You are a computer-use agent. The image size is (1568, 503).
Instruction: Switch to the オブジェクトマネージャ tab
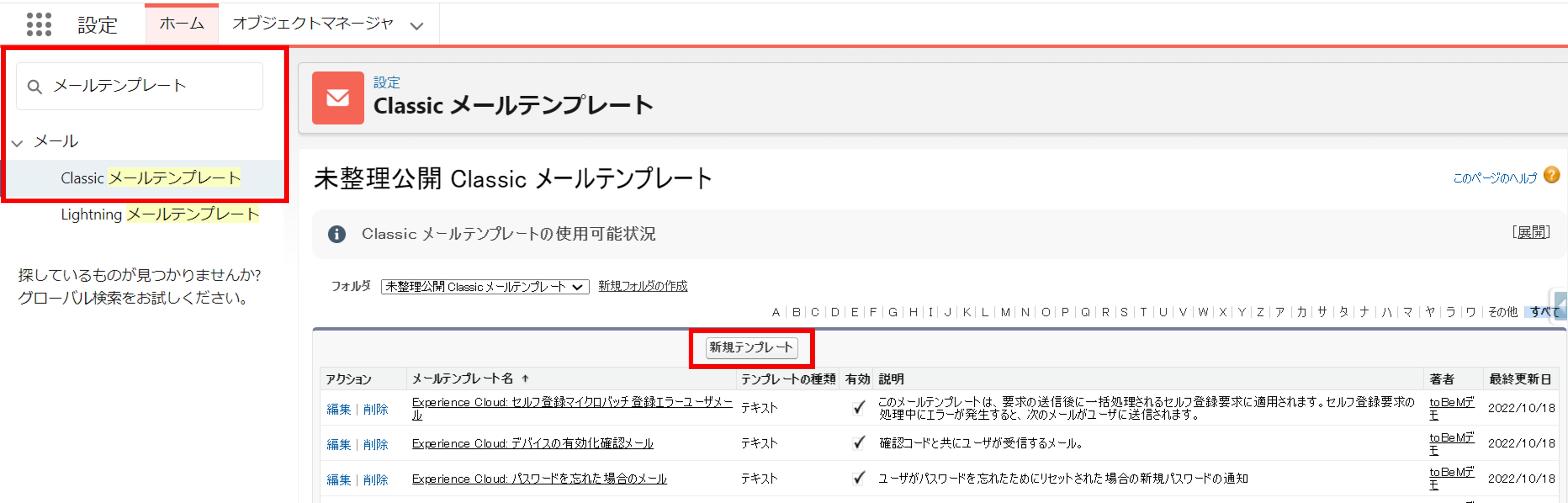point(313,24)
